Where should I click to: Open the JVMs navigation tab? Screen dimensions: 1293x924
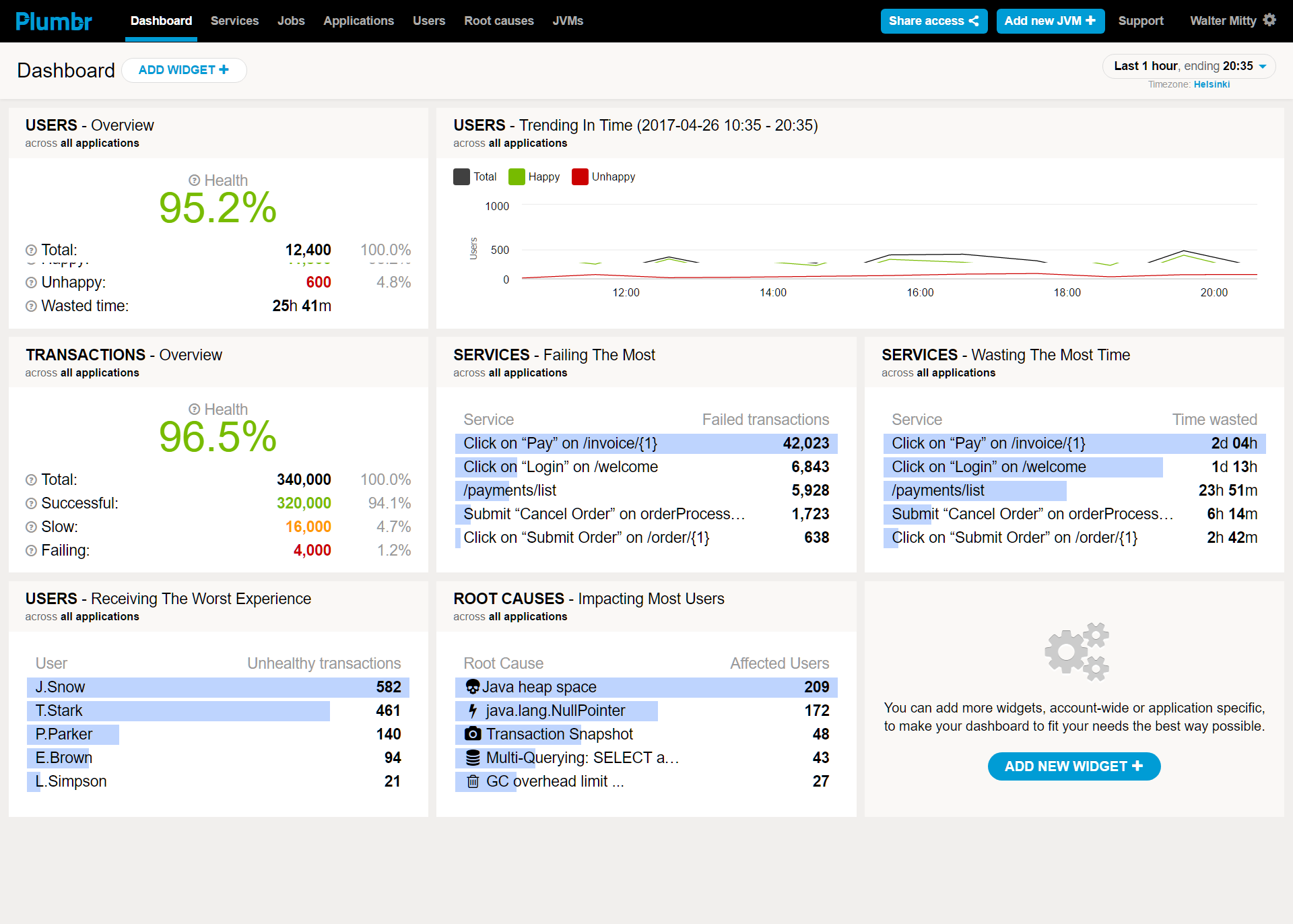568,21
